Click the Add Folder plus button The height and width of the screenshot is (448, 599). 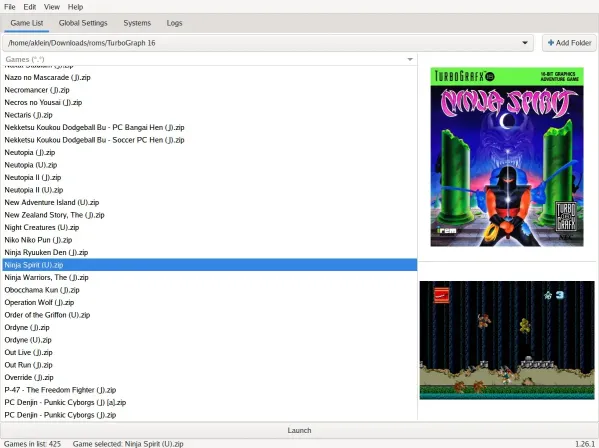(569, 43)
